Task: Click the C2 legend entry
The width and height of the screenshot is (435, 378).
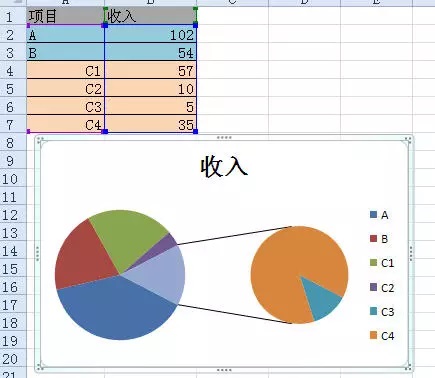Action: click(382, 287)
